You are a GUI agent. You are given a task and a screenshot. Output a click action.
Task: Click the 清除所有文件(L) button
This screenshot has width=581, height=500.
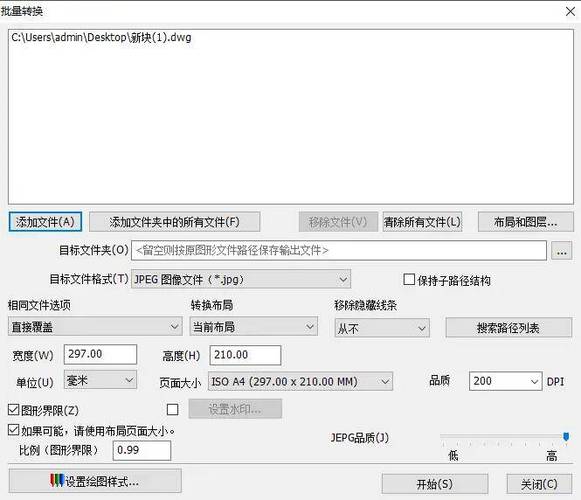pos(422,222)
